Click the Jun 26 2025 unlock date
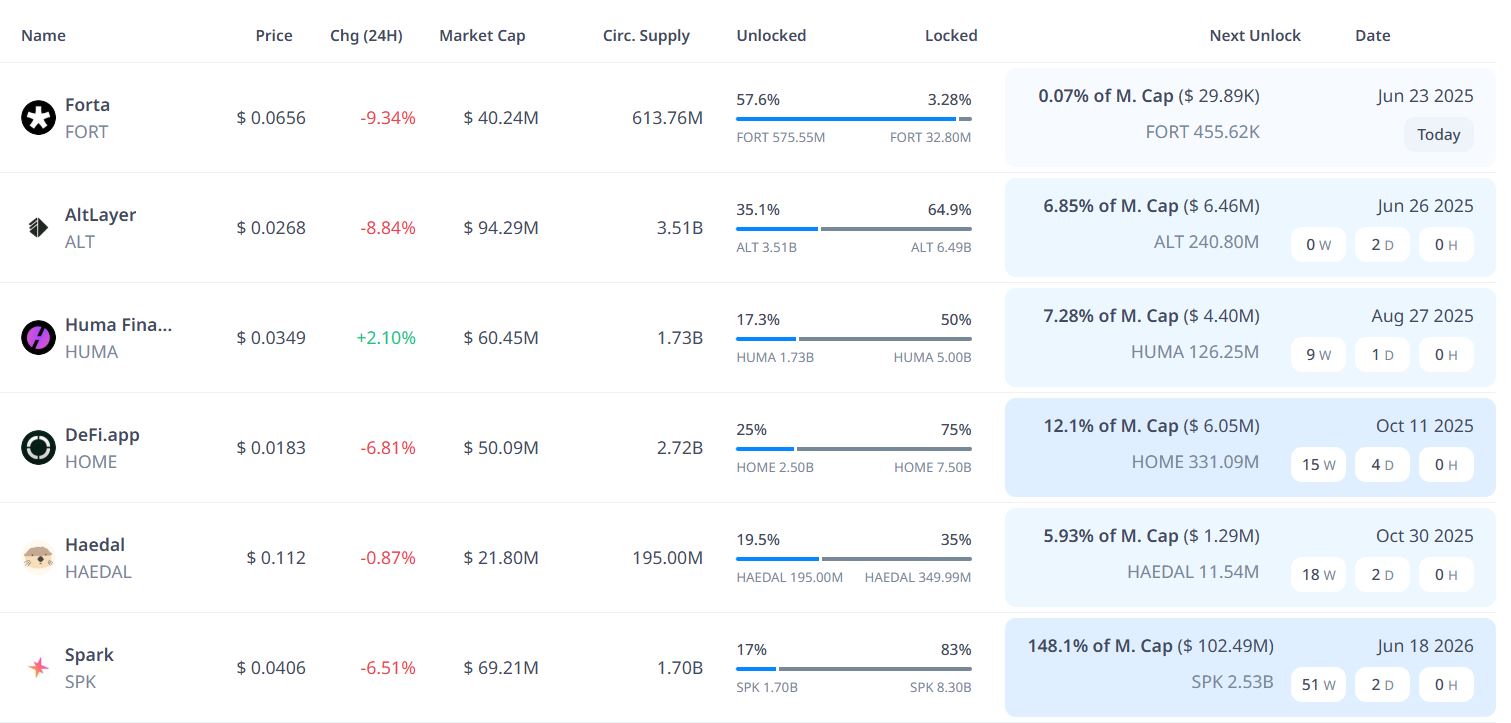Viewport: 1511px width, 723px height. coord(1425,206)
